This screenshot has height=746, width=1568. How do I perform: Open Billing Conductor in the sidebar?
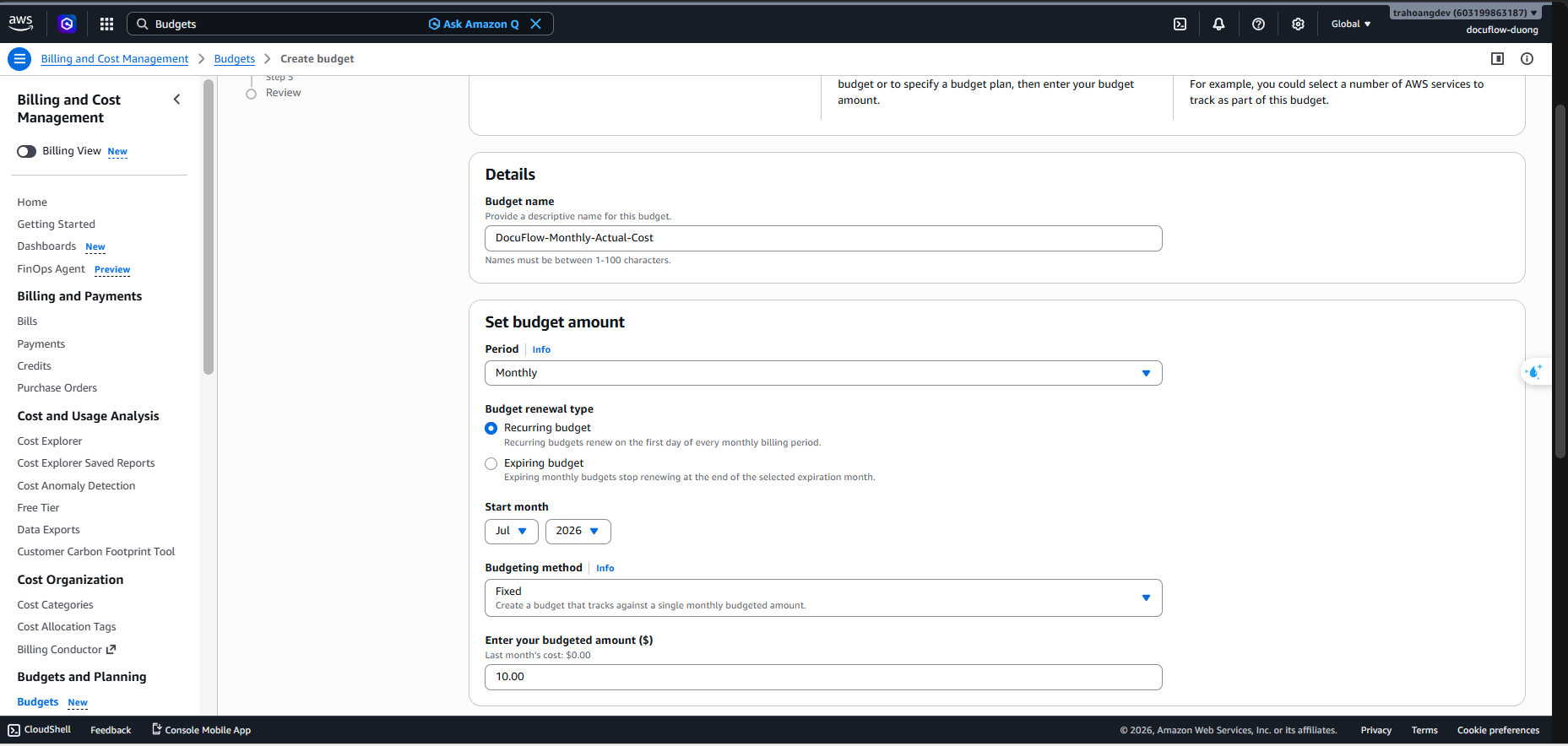[60, 650]
